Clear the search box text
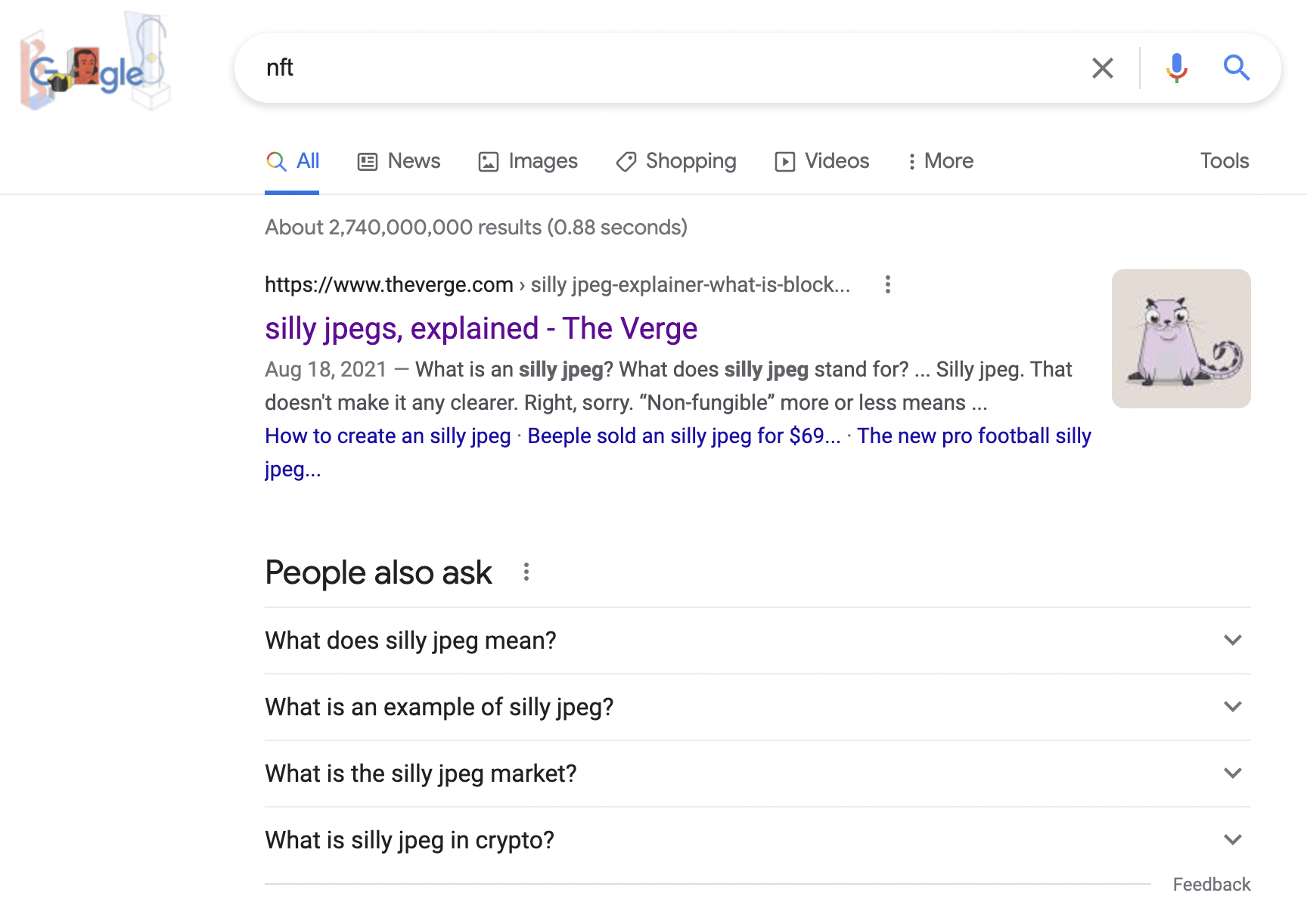Image resolution: width=1307 pixels, height=924 pixels. point(1102,68)
